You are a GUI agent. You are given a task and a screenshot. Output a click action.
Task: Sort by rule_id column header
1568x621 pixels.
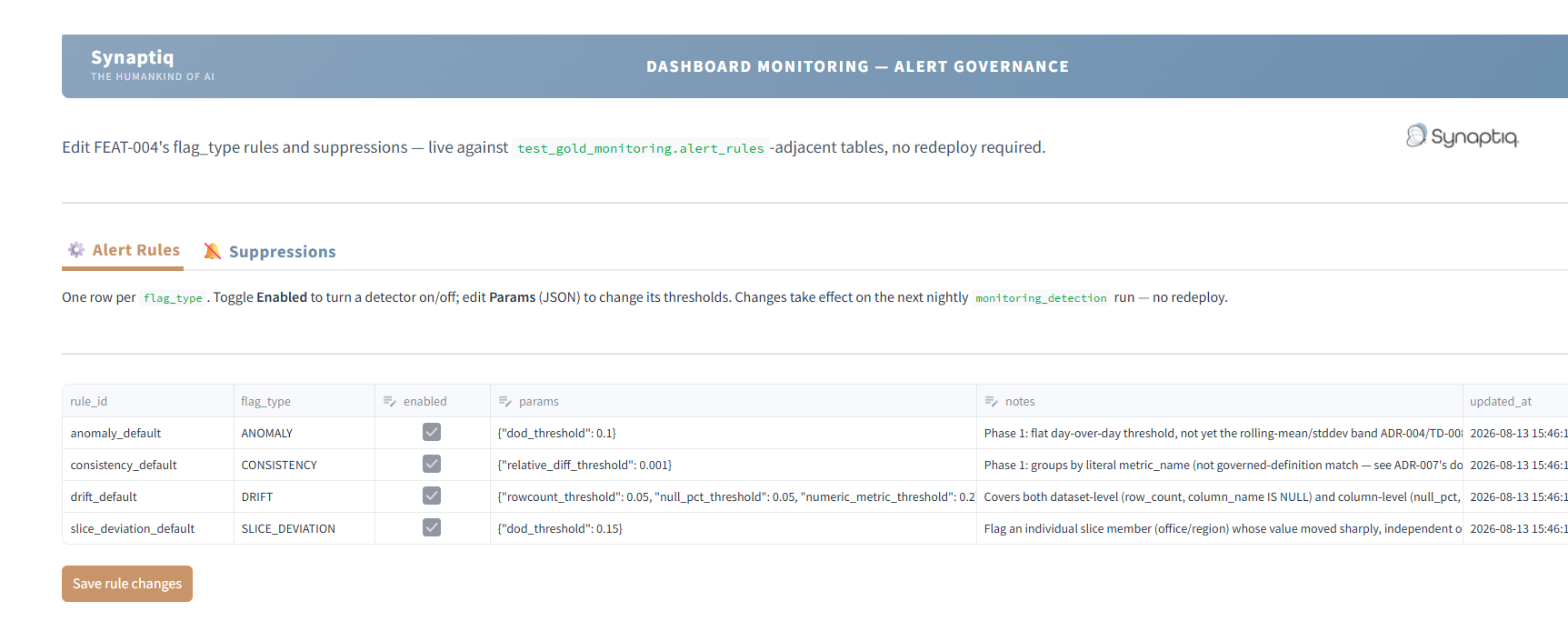148,401
